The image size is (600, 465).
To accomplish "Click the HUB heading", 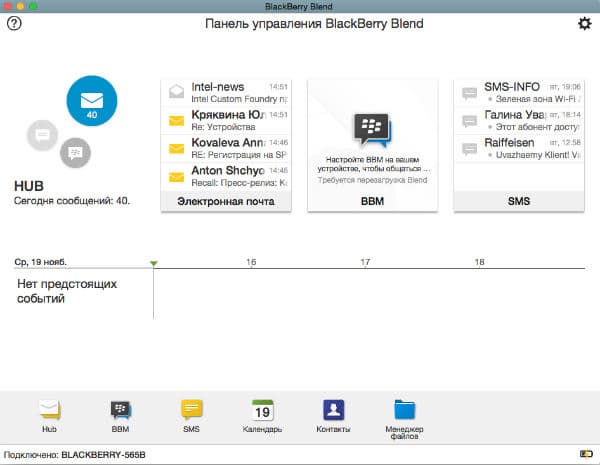I will (29, 186).
